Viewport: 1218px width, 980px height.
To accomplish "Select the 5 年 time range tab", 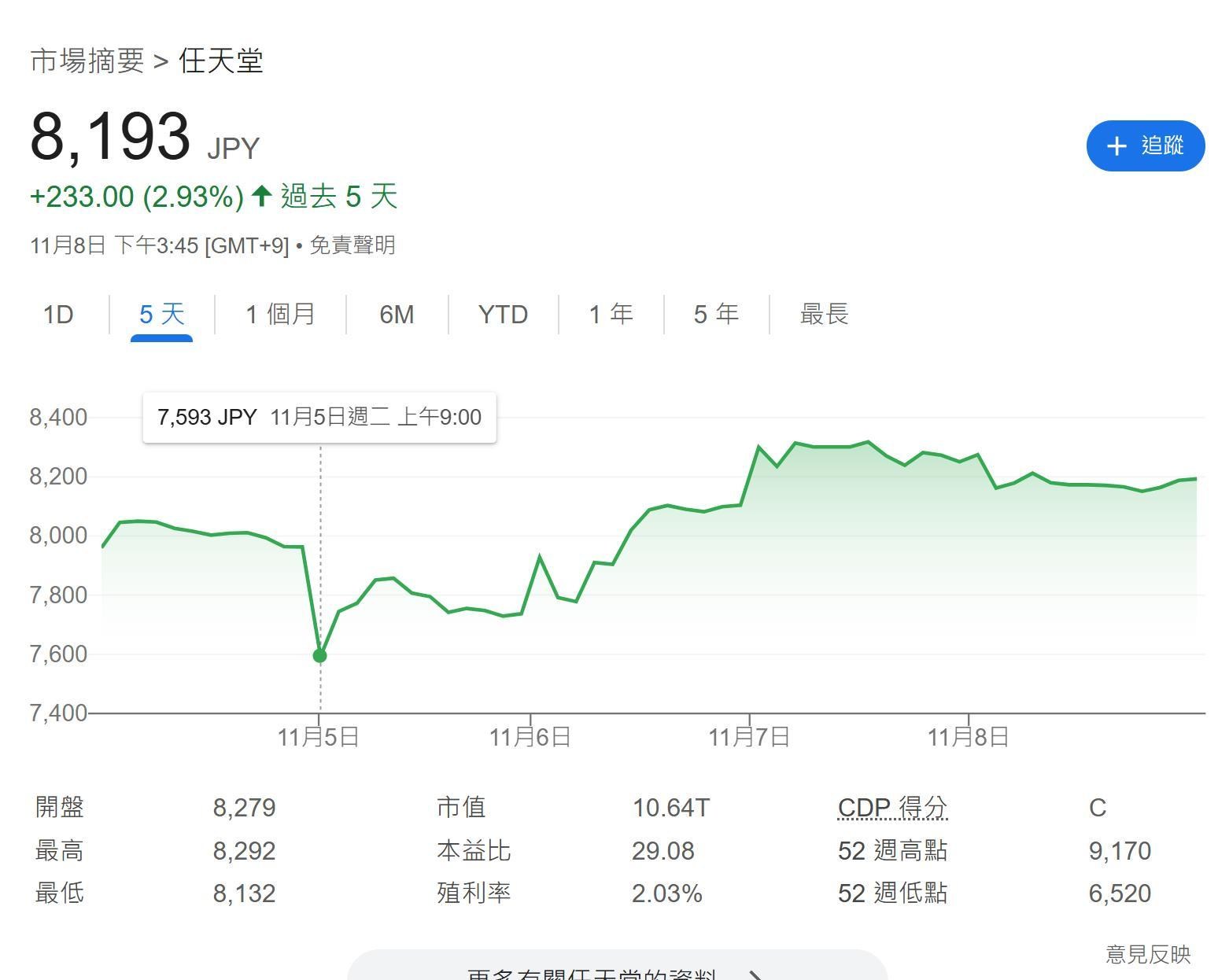I will click(716, 315).
